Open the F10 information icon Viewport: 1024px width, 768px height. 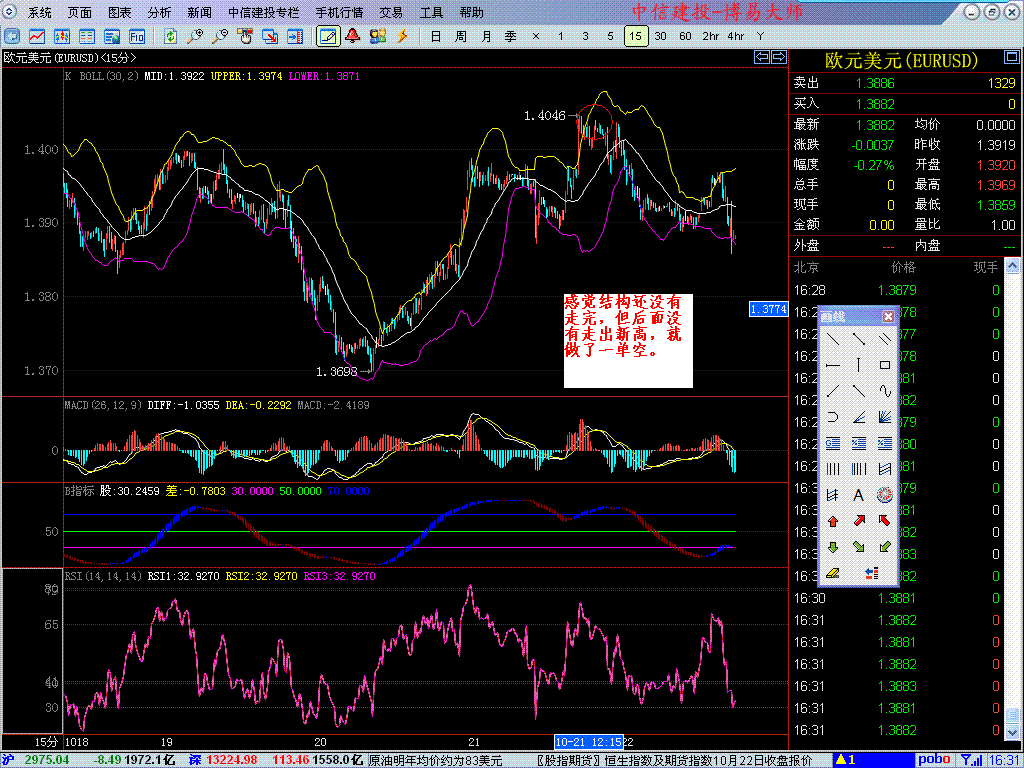point(137,37)
